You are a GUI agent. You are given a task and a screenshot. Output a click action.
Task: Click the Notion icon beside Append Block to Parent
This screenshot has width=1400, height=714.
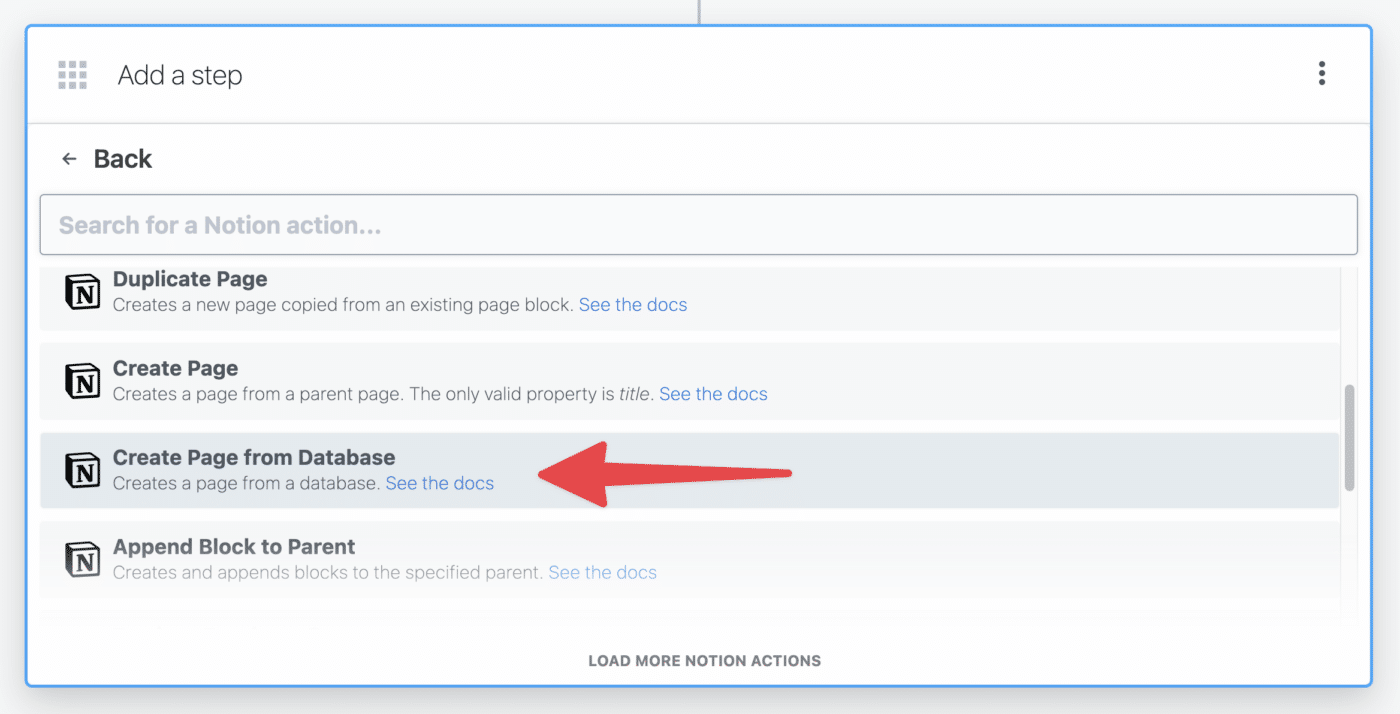point(83,559)
